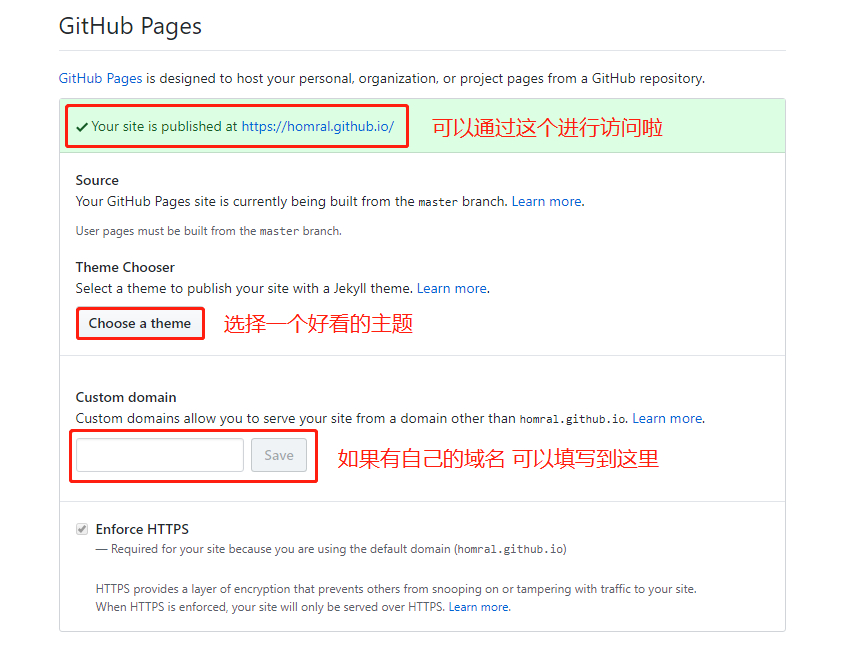The width and height of the screenshot is (844, 659).
Task: Click the homral.github.io code text in Custom domain description
Action: pyautogui.click(x=573, y=419)
